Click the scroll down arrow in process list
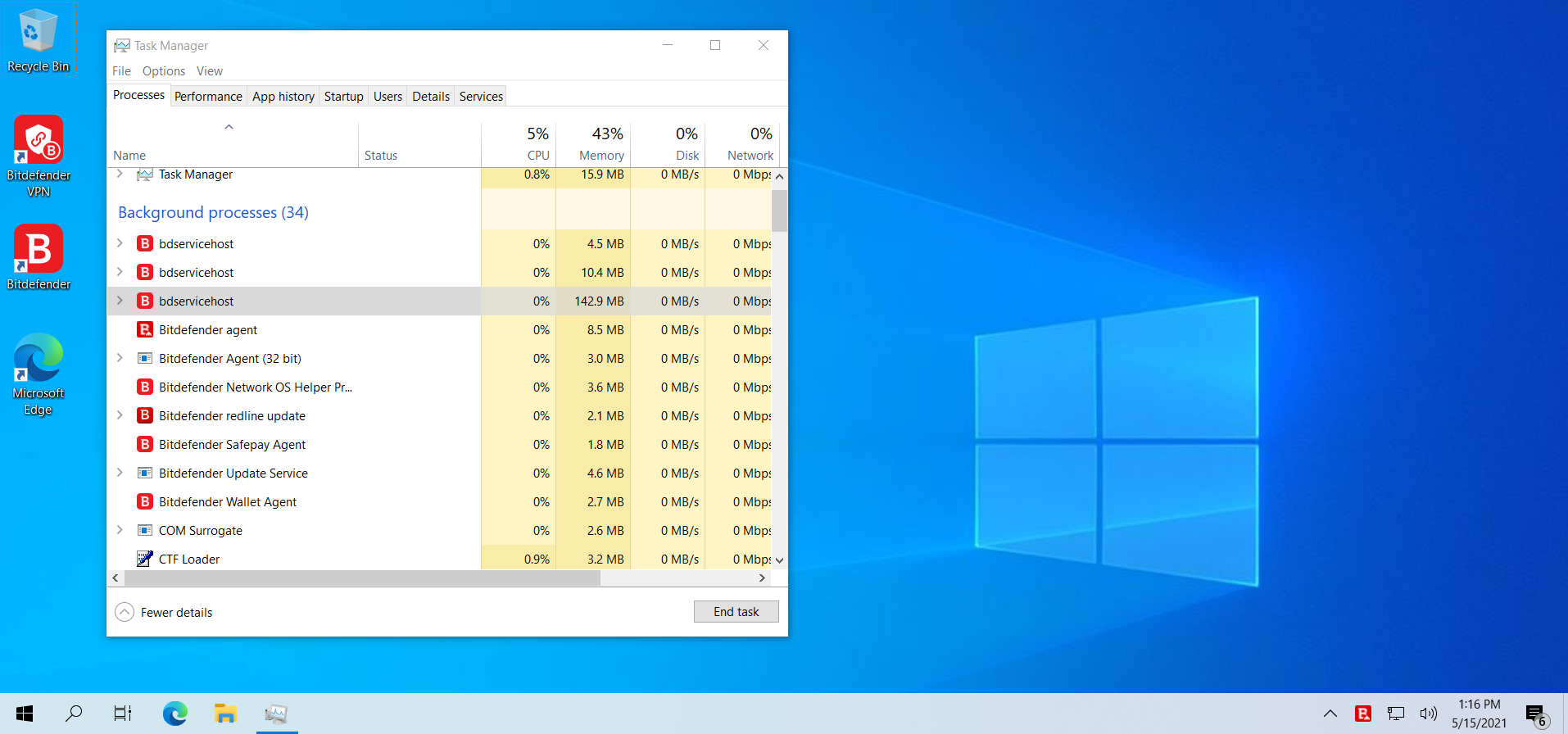The width and height of the screenshot is (1568, 734). coord(779,561)
